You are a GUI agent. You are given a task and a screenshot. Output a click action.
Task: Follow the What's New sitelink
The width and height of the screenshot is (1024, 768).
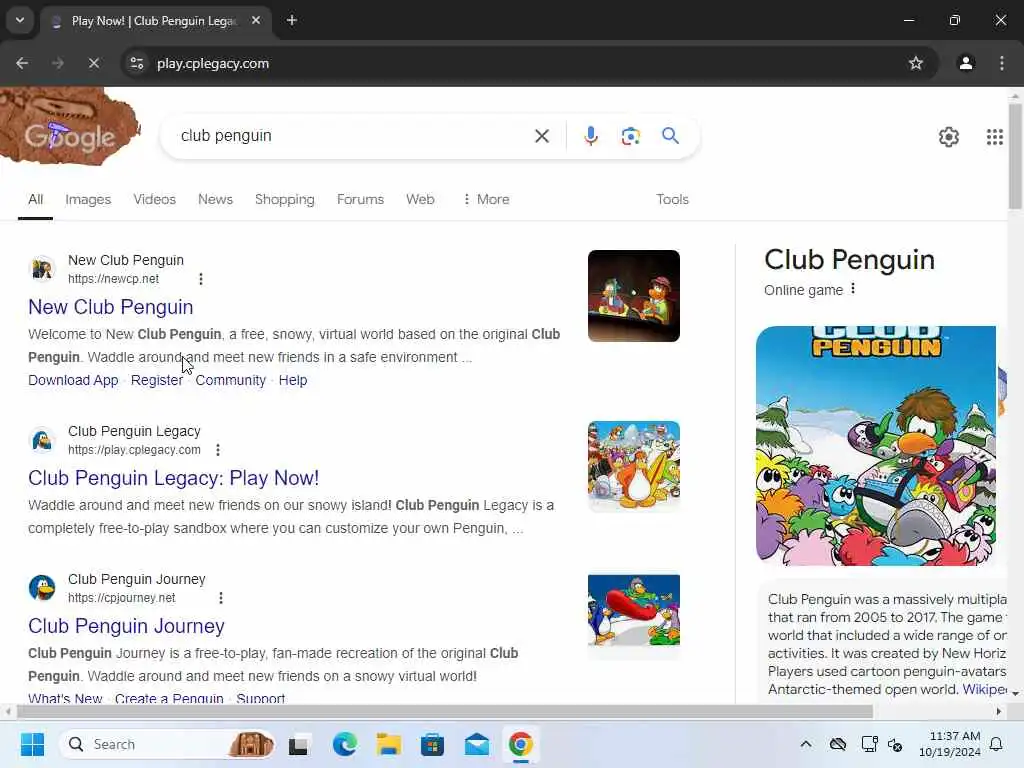65,697
